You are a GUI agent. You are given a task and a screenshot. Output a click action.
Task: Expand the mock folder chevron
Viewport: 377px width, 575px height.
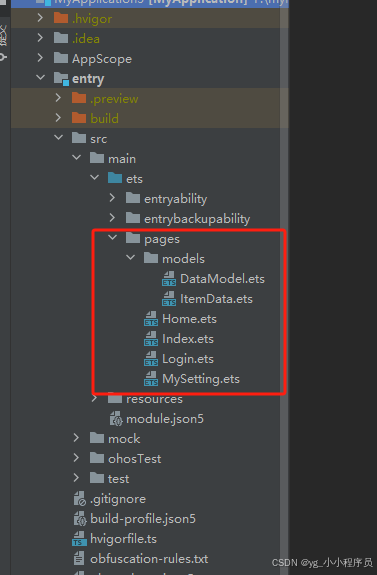click(76, 438)
